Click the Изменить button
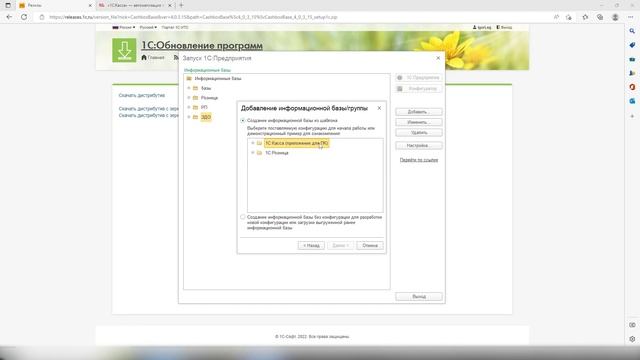 pos(419,122)
